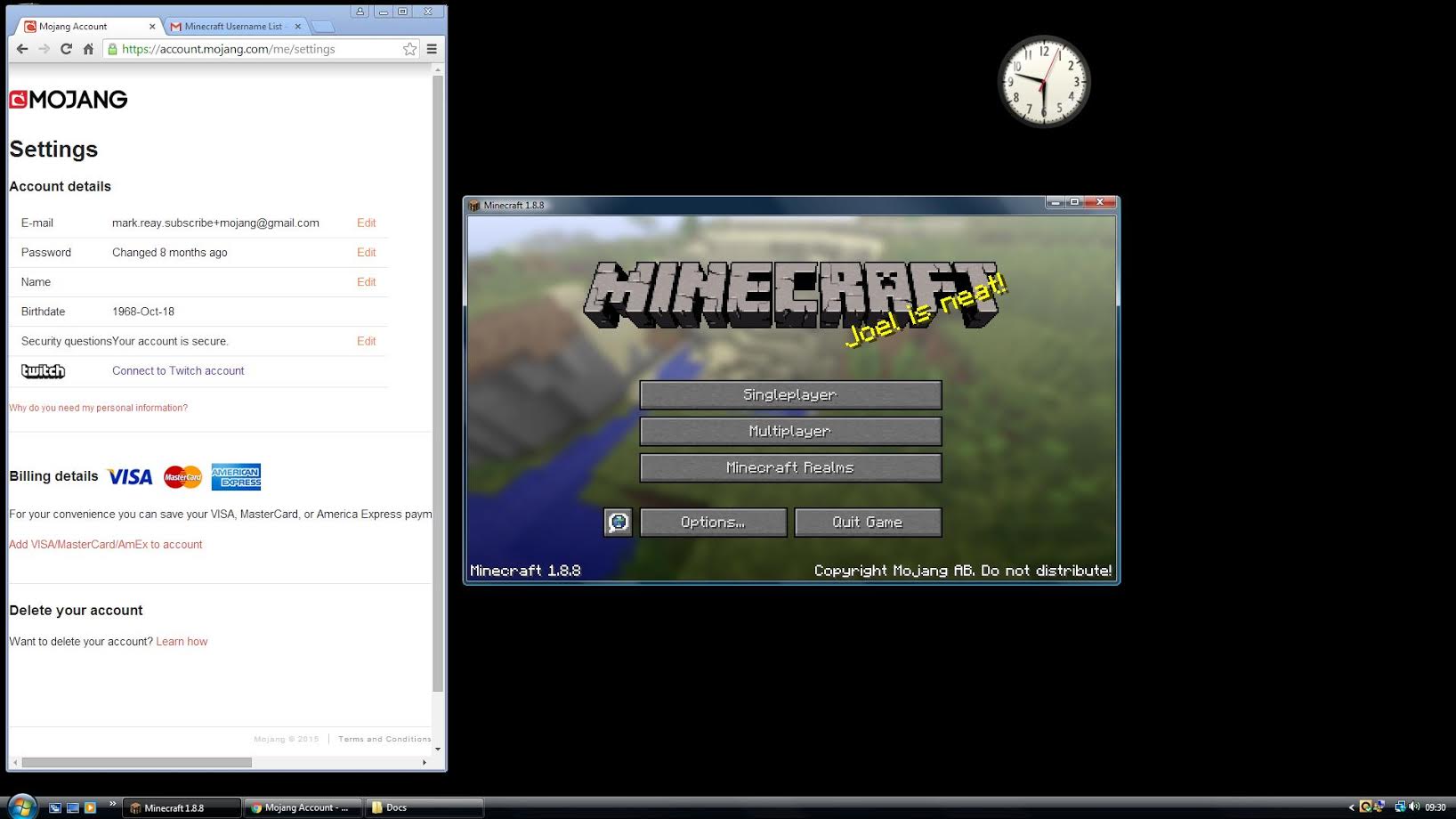Click the Minecraft window title bar icon
The width and height of the screenshot is (1456, 819).
[x=474, y=206]
